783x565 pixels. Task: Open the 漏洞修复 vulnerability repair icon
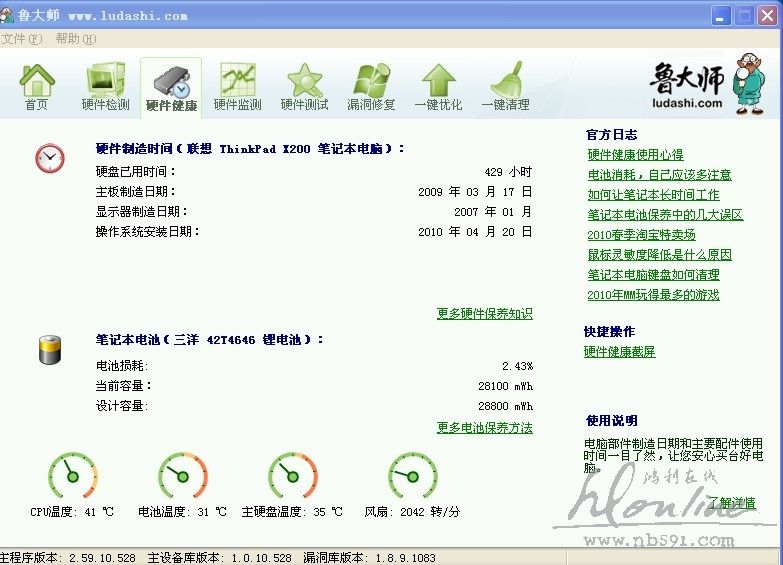pos(371,86)
